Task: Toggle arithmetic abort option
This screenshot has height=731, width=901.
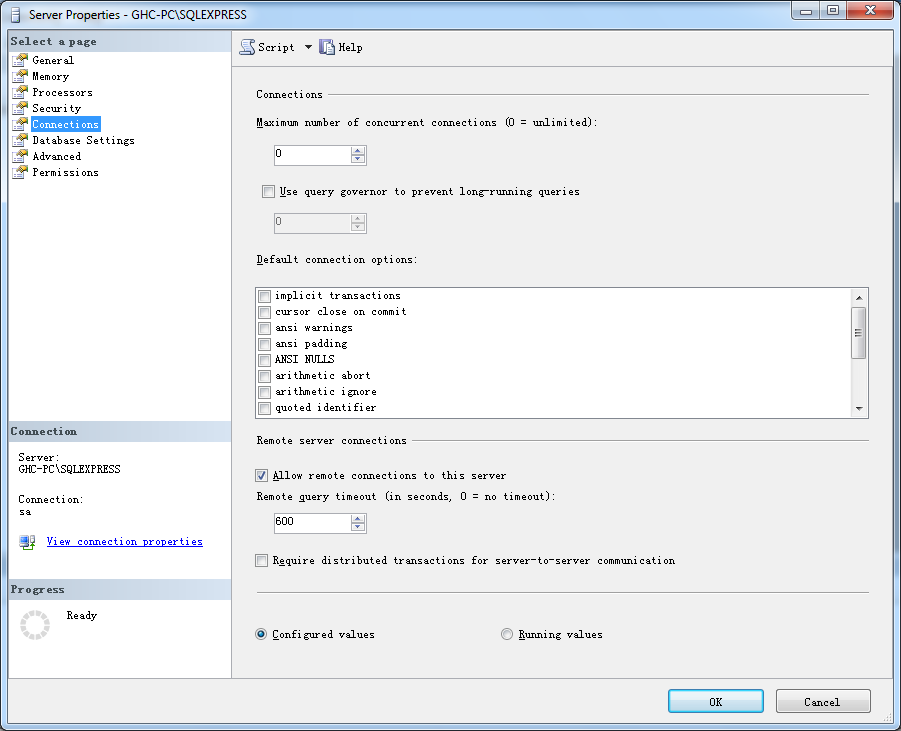Action: [x=264, y=376]
